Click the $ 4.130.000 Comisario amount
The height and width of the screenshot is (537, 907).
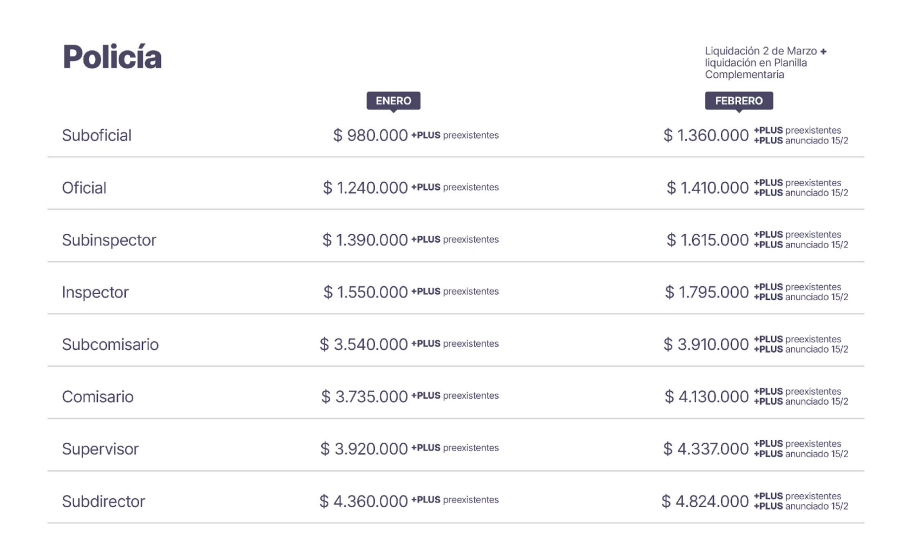point(706,397)
